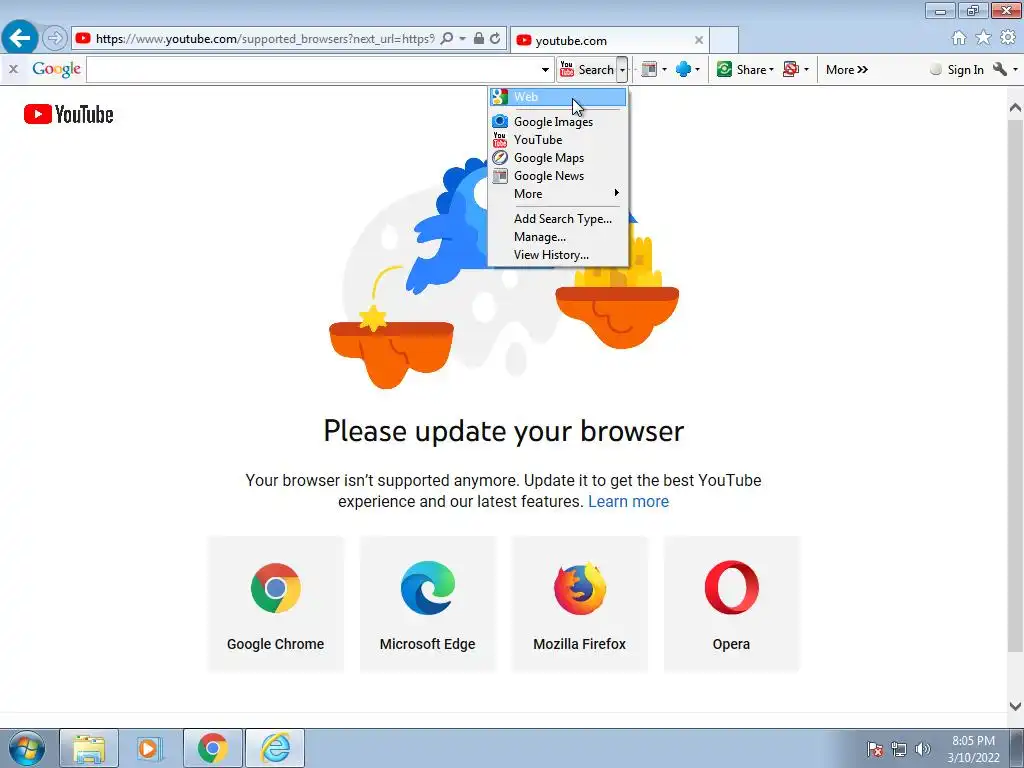Click the Google logo on the toolbar
Viewport: 1024px width, 768px height.
click(56, 69)
